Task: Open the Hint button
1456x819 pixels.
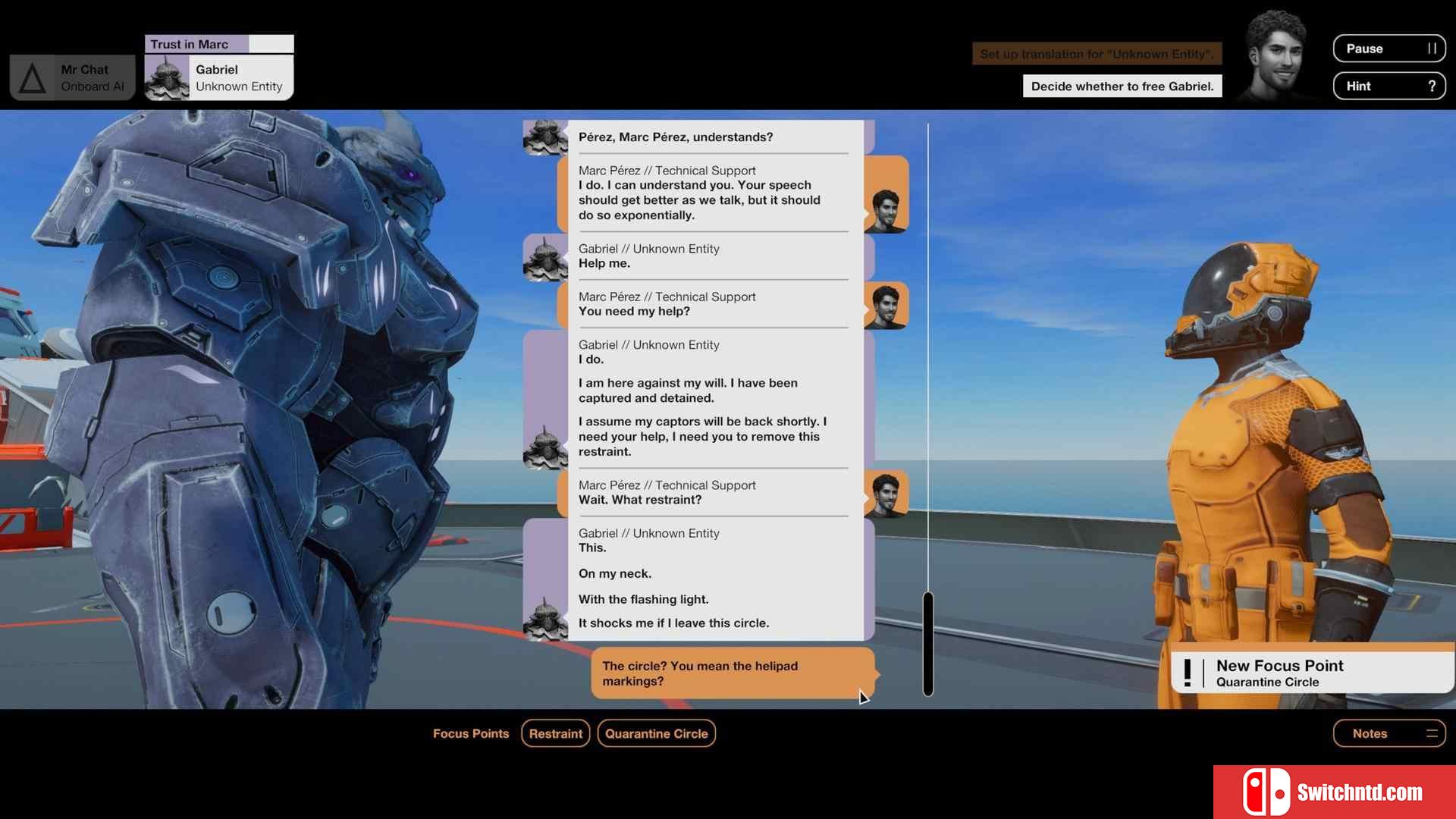Action: coord(1389,86)
